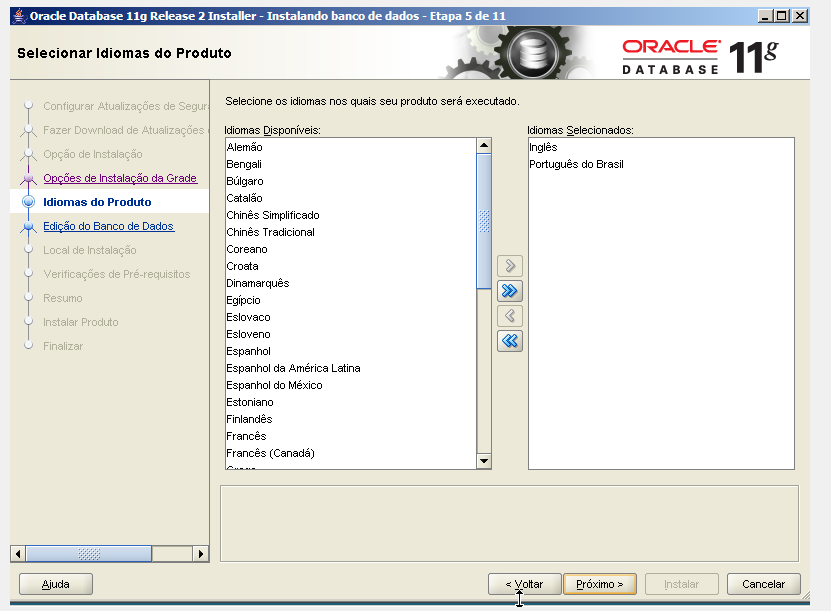The width and height of the screenshot is (831, 611).
Task: Click the steps panel horizontal scrollbar thumb
Action: 89,554
